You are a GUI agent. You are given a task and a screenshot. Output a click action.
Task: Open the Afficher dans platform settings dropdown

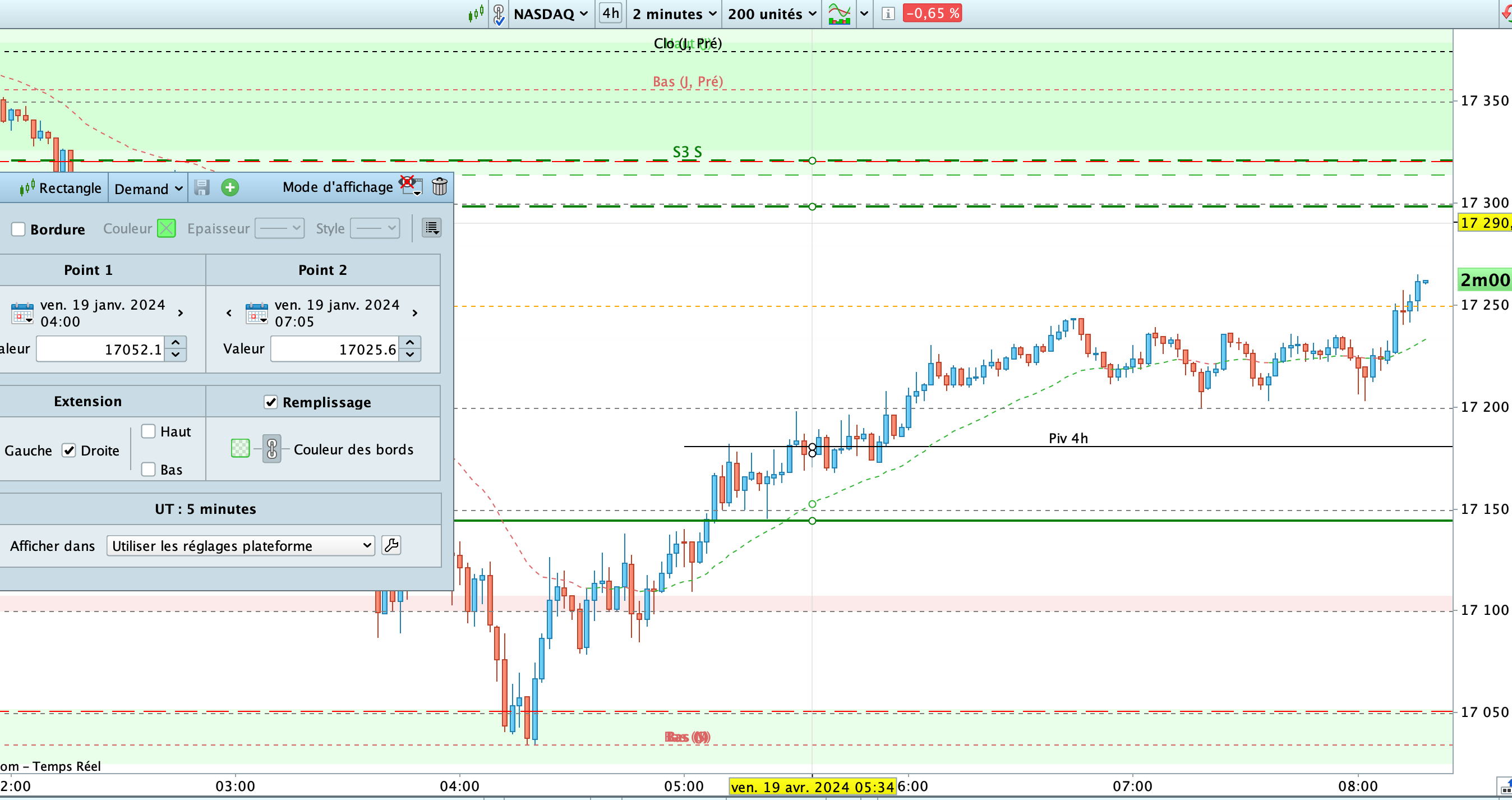coord(241,546)
